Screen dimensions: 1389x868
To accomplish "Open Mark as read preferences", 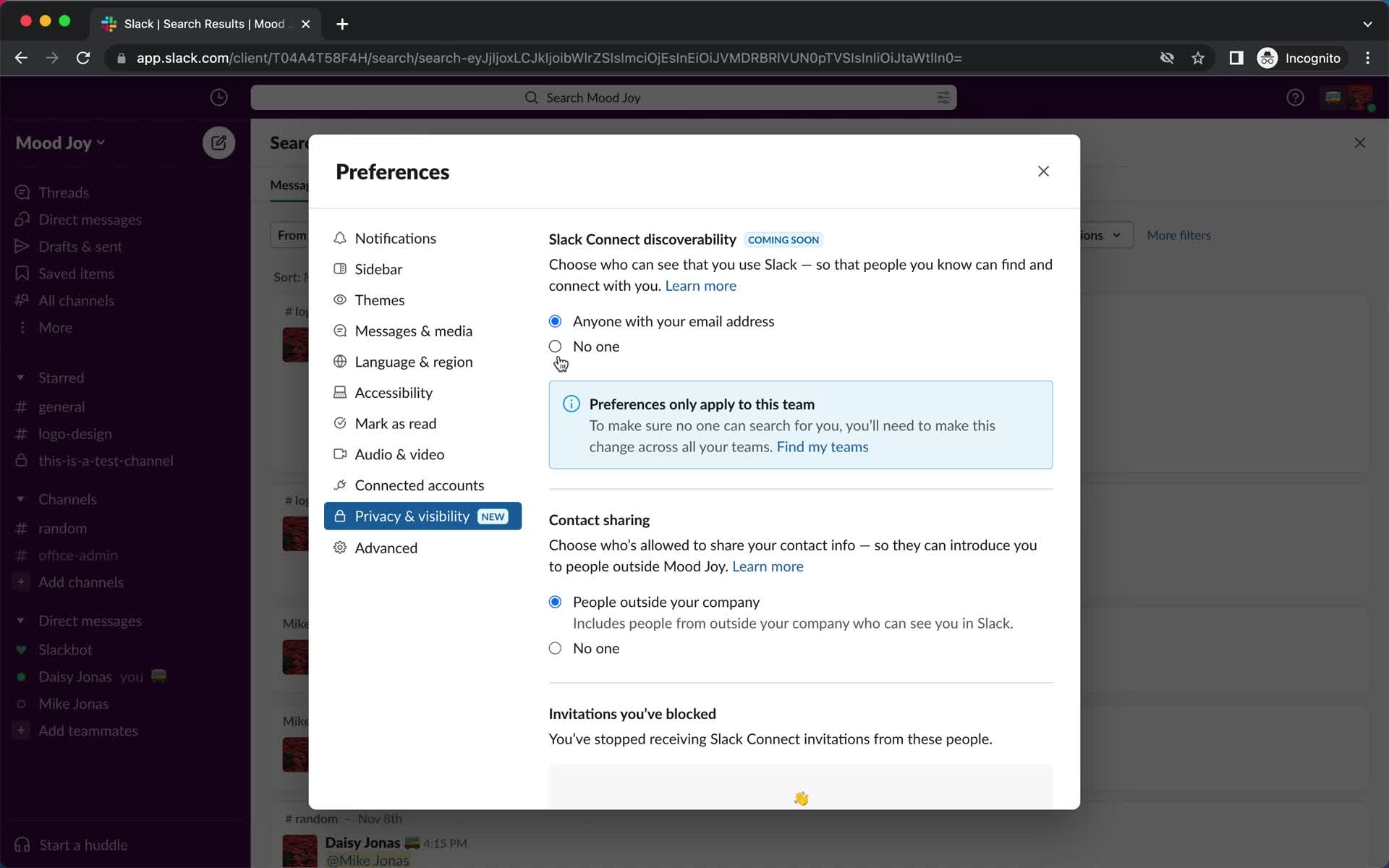I will [395, 423].
